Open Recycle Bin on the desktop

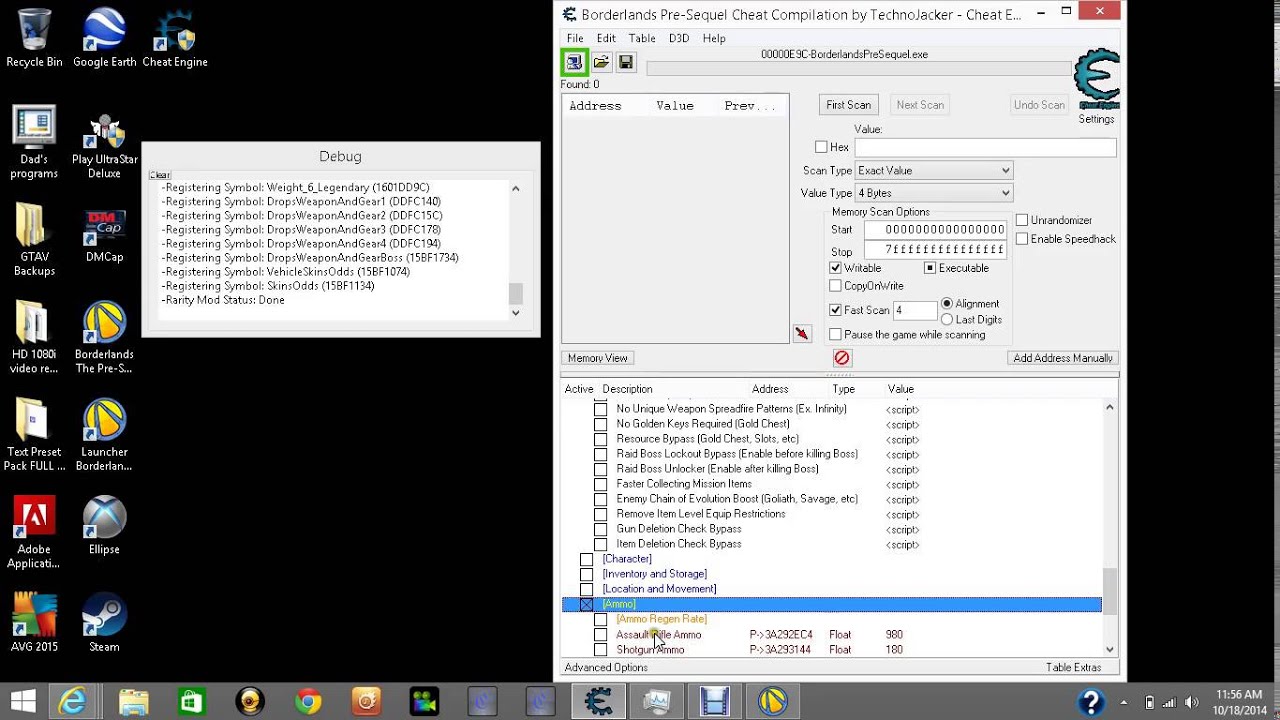coord(34,38)
